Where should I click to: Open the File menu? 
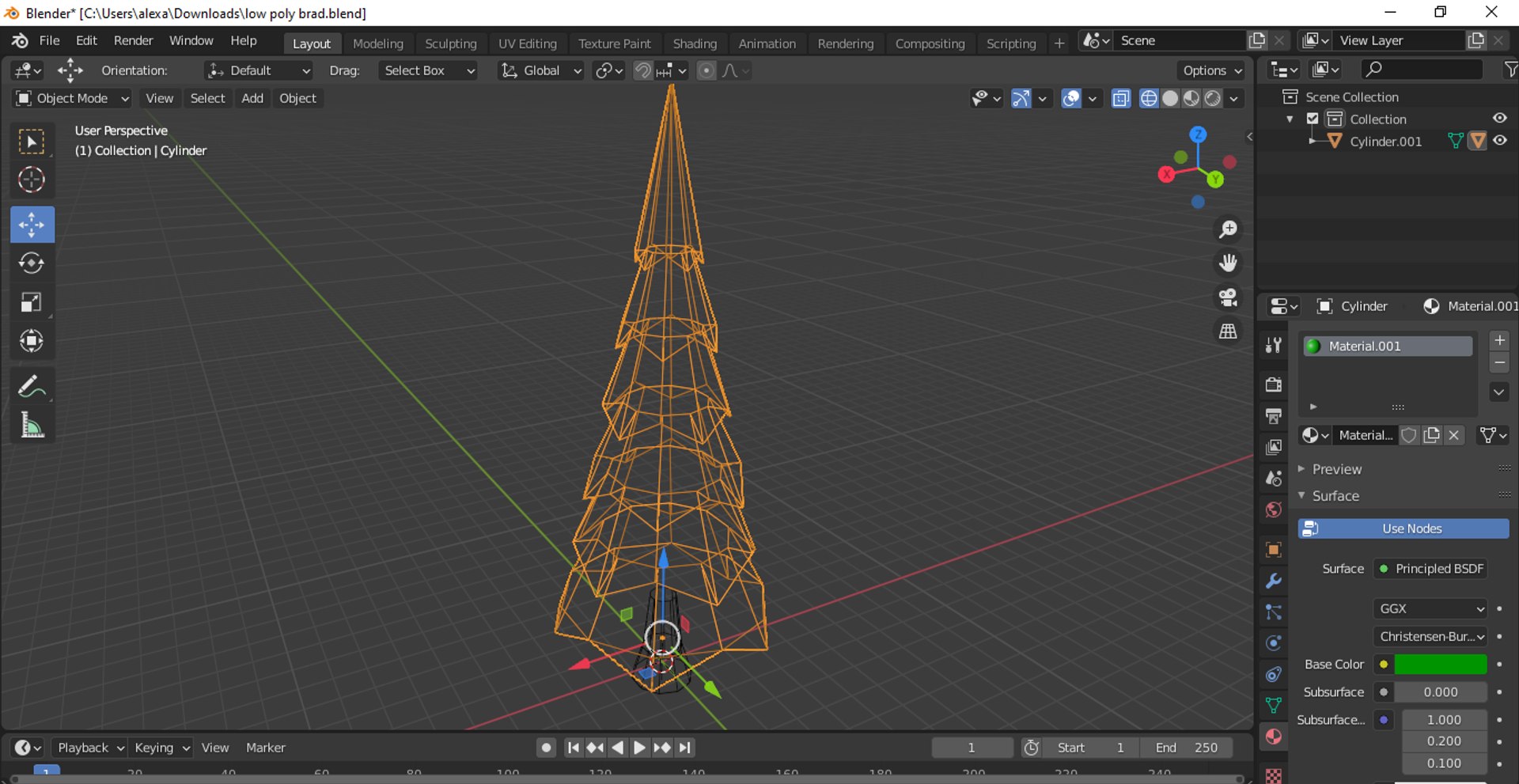pos(49,40)
